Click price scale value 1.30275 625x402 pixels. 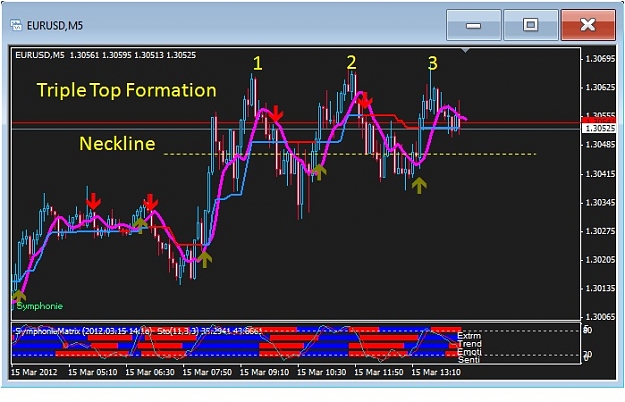tap(600, 231)
